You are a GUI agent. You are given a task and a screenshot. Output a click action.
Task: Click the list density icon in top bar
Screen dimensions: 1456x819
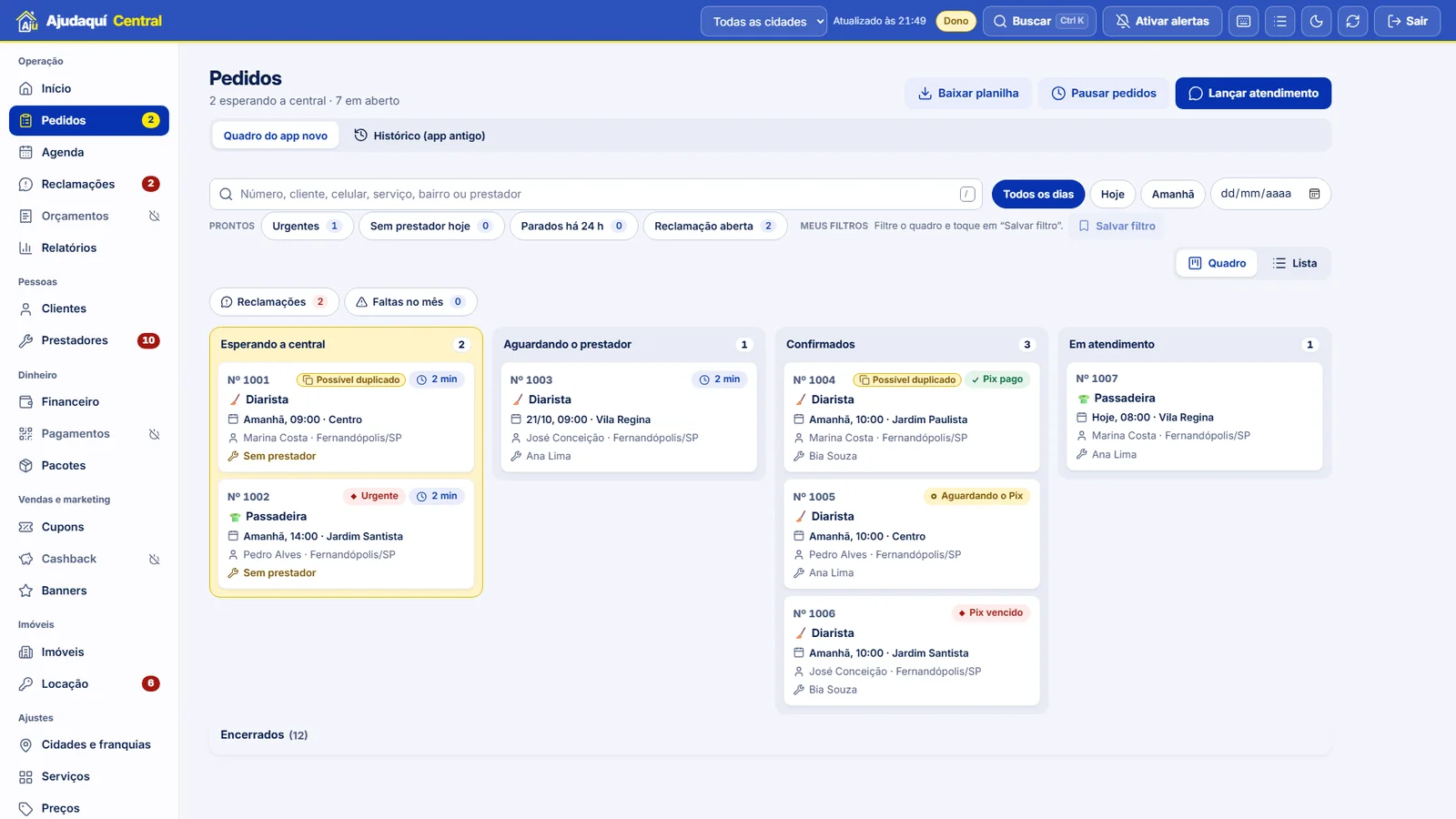(x=1280, y=21)
